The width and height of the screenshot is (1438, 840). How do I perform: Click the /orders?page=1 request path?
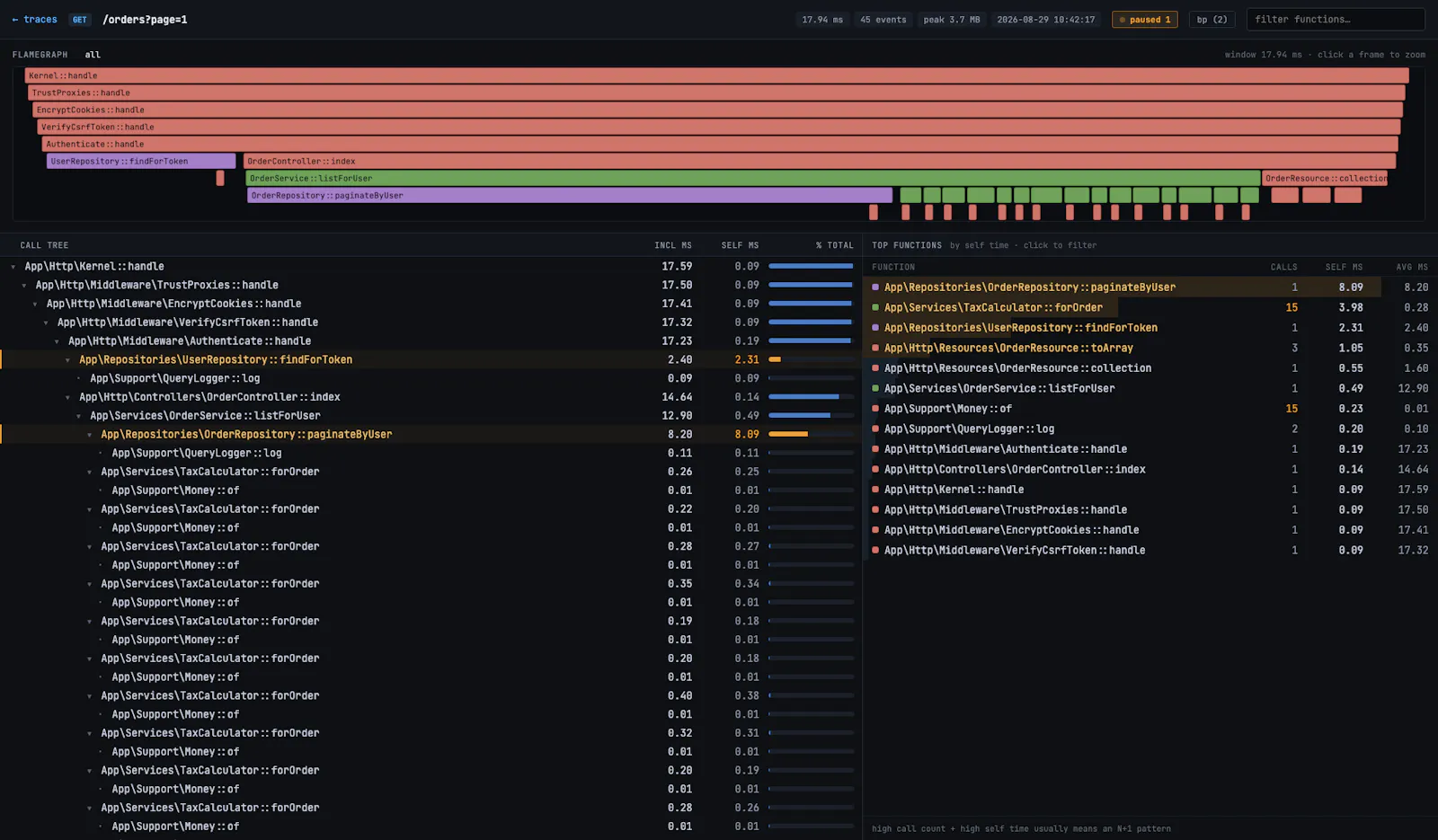pos(145,20)
